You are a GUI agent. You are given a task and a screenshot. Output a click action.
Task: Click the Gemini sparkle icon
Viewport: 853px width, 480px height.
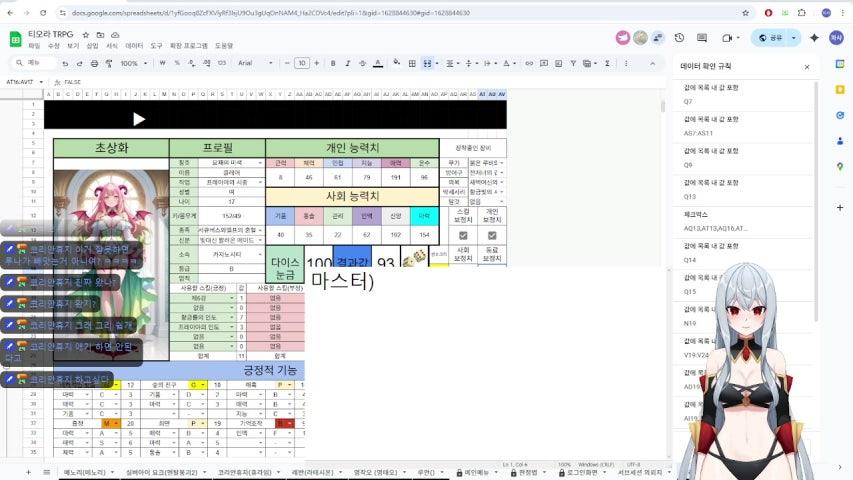[x=814, y=38]
